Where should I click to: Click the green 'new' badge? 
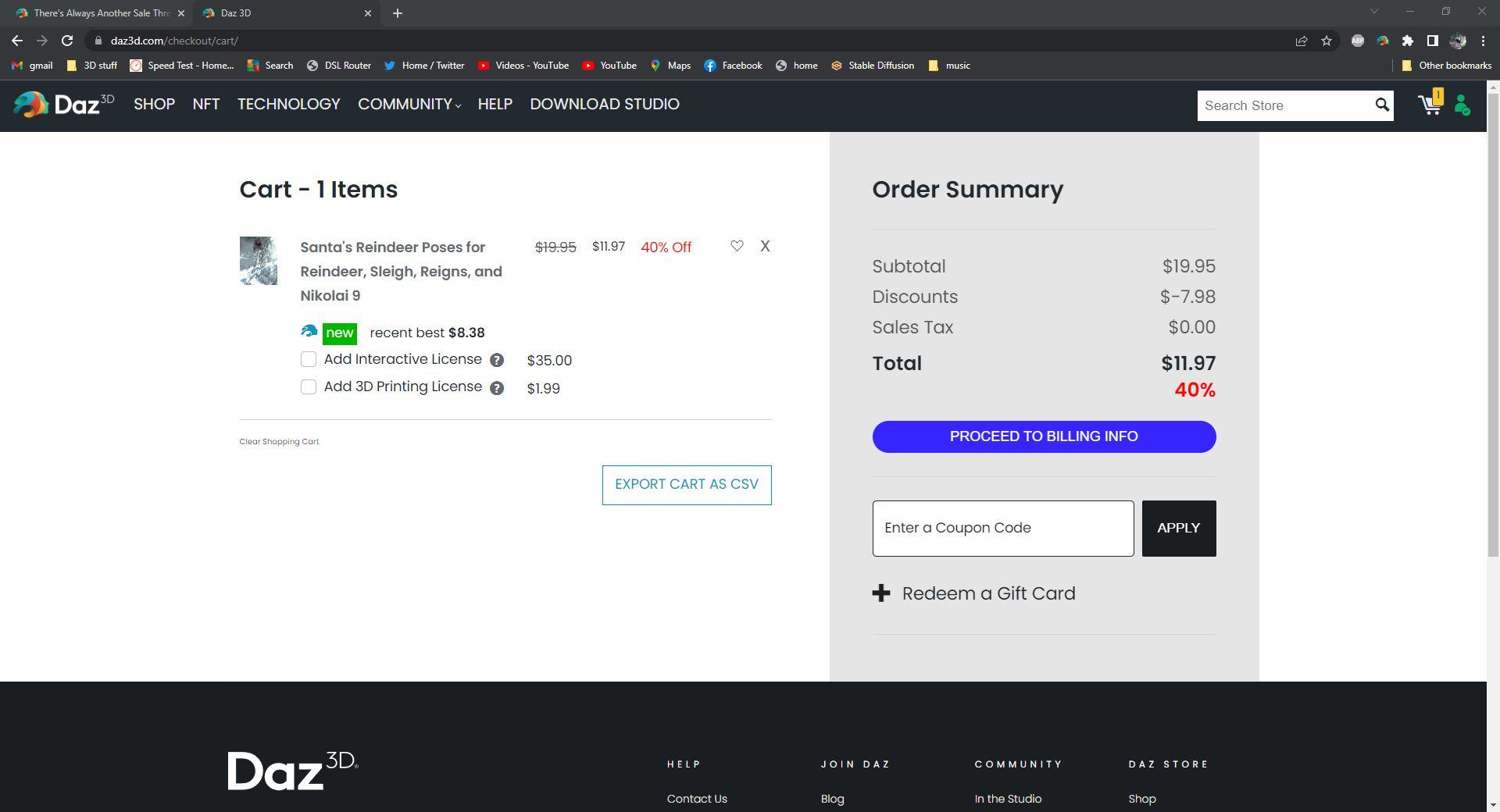(x=339, y=333)
